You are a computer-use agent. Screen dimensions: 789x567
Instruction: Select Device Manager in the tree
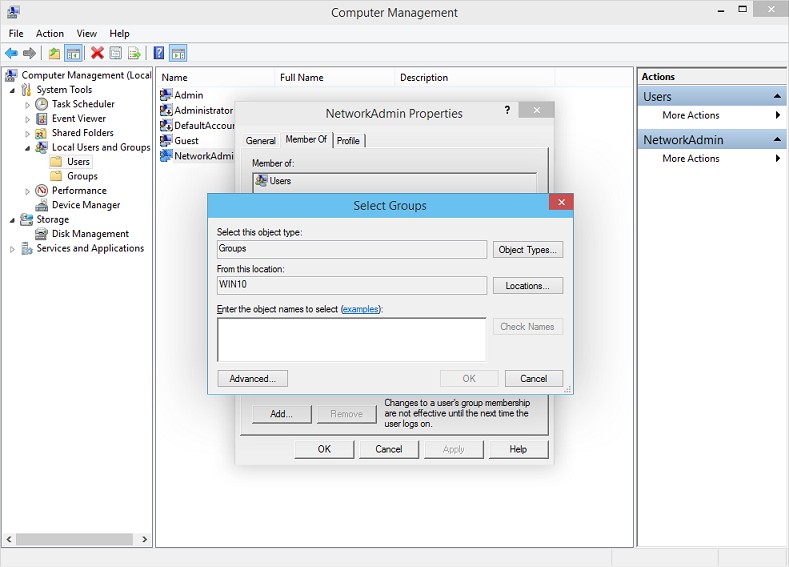coord(85,205)
